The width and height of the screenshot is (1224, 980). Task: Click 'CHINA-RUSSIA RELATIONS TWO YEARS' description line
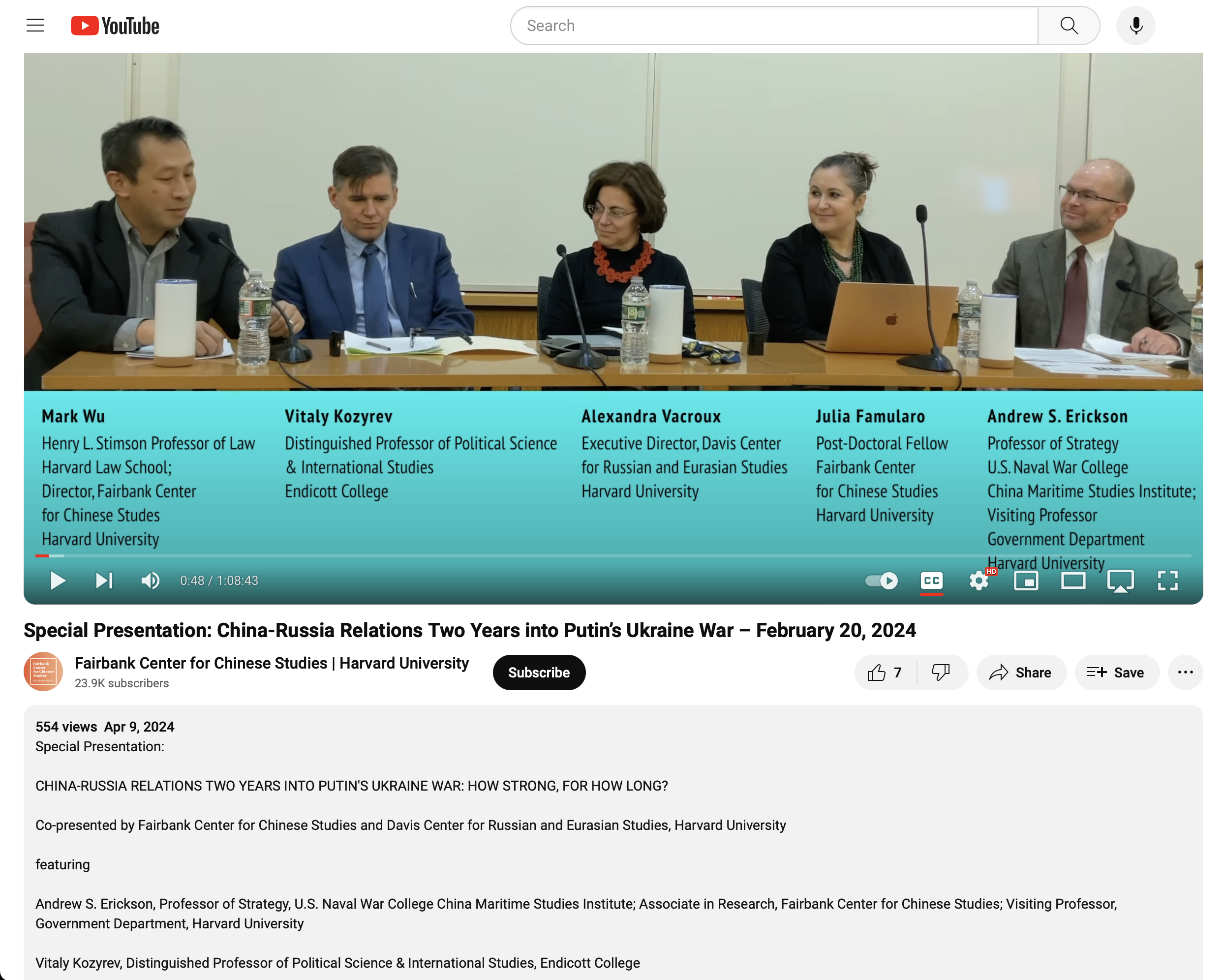(351, 786)
